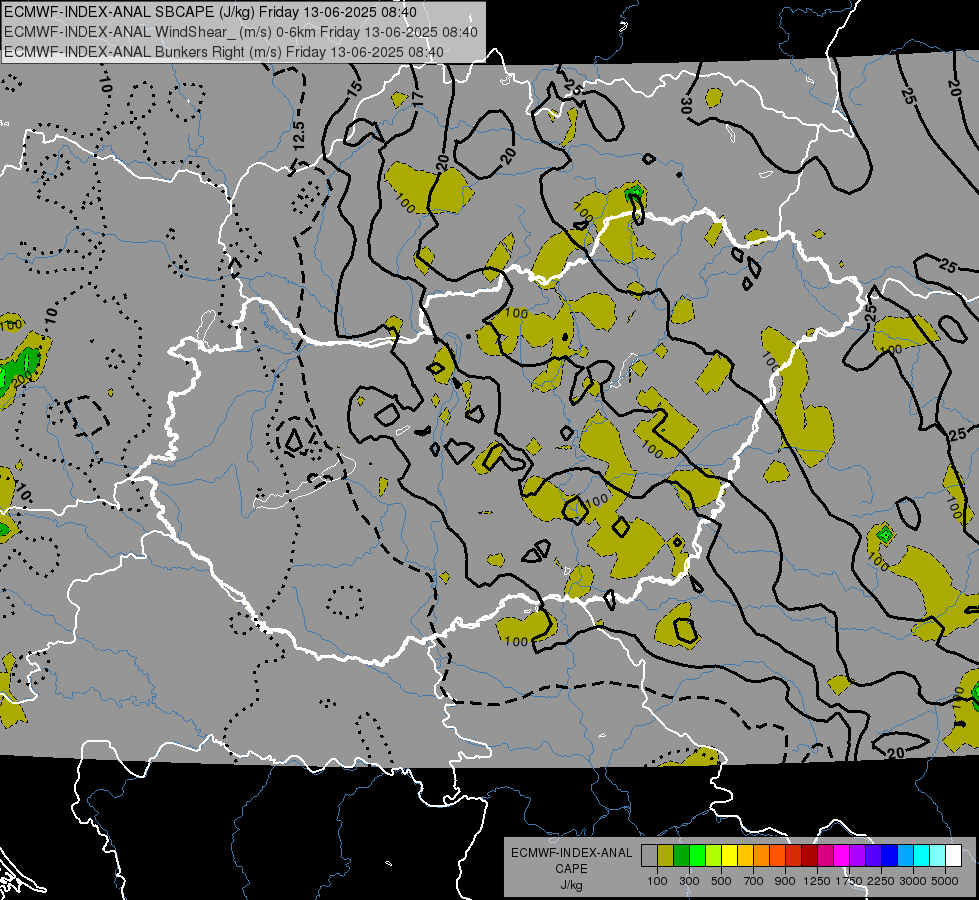
Task: Click the orange legend swatch
Action: [761, 856]
